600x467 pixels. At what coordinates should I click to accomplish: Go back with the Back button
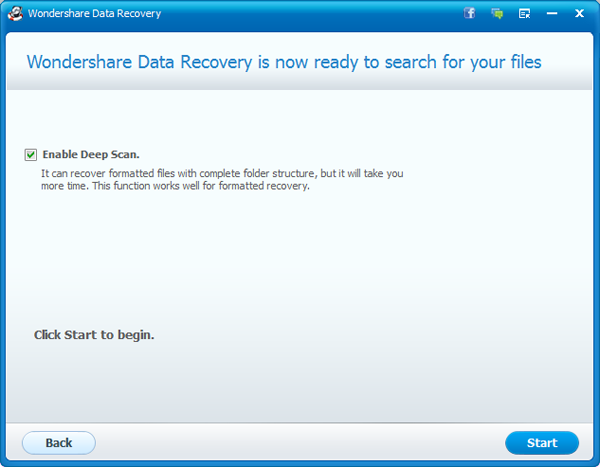coord(59,443)
